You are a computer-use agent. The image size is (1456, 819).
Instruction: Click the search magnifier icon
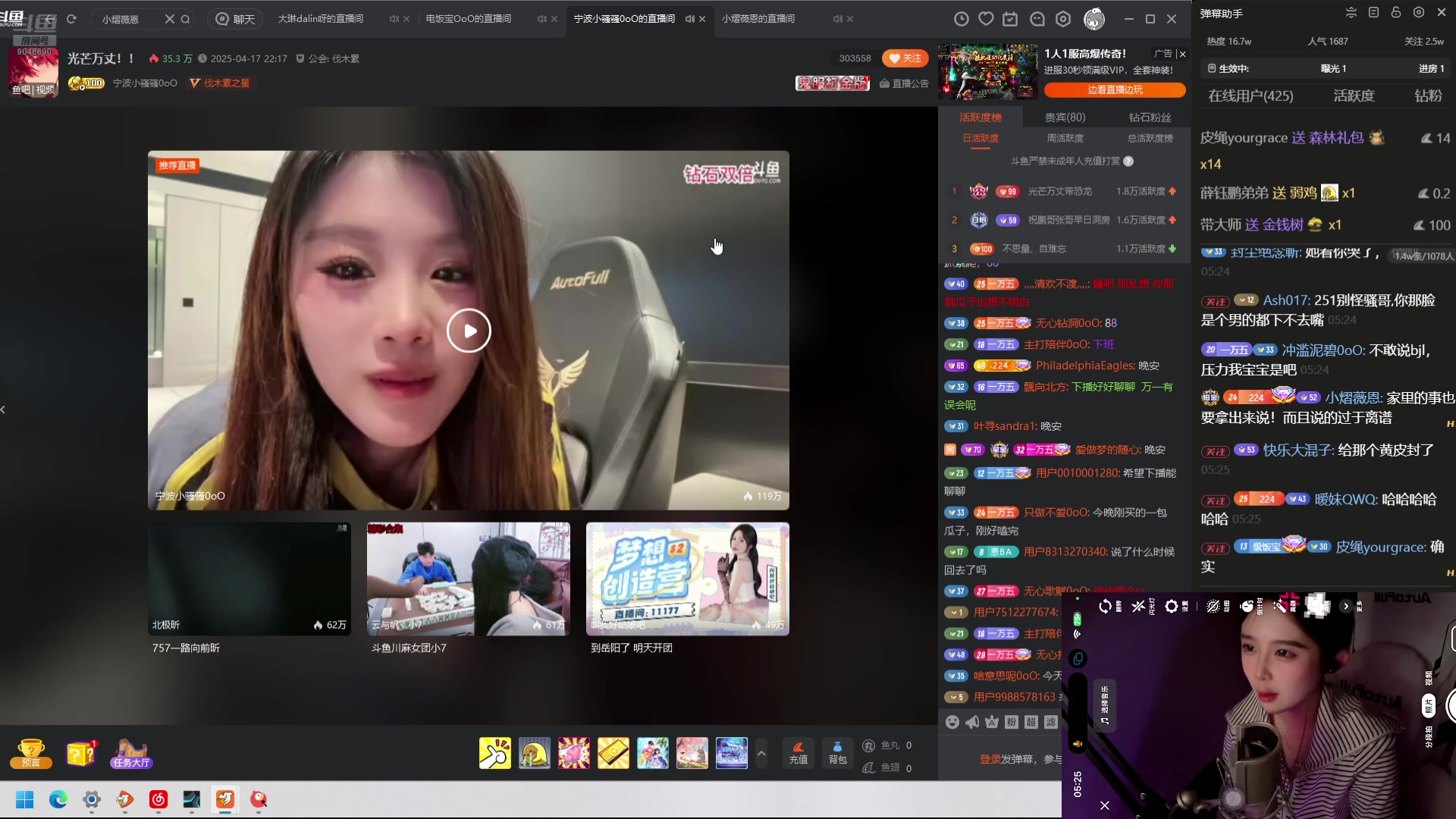point(185,19)
